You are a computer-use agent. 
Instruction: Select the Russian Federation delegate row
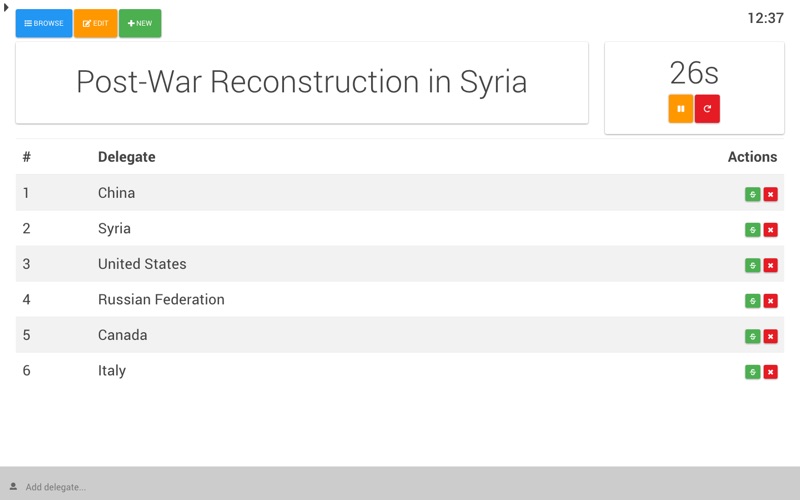[400, 299]
